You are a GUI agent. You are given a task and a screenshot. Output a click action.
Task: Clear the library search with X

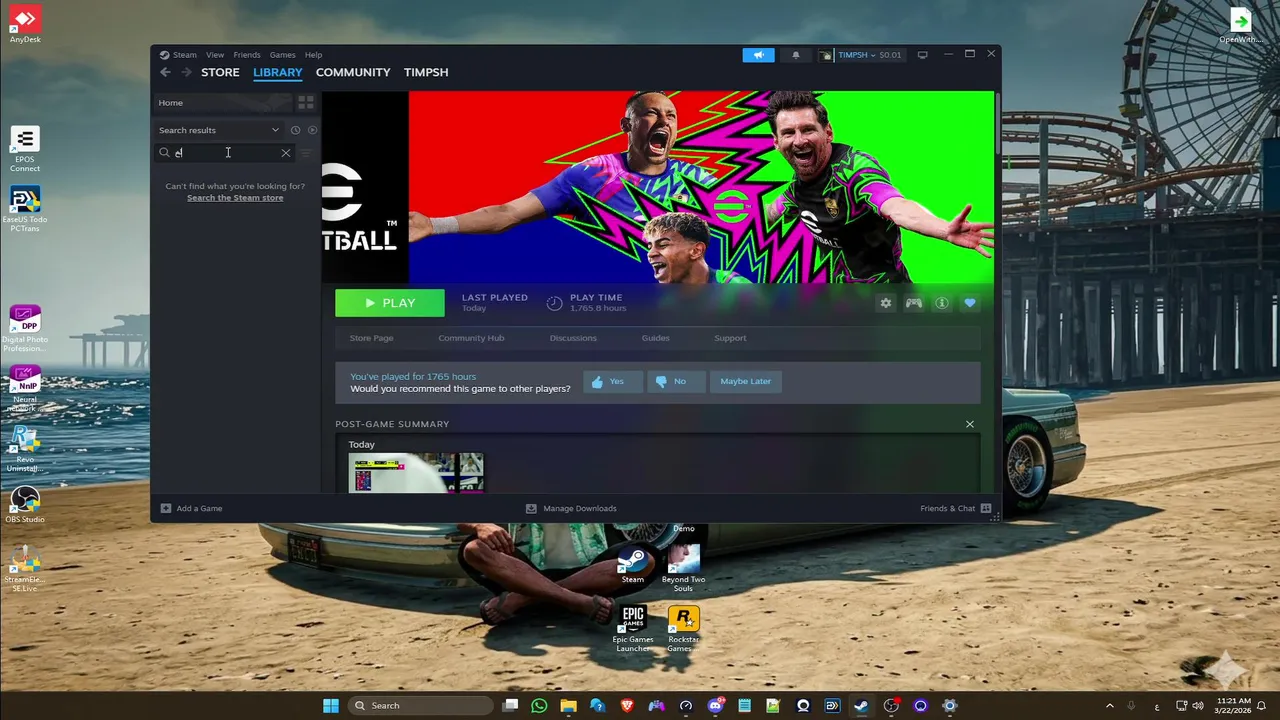tap(286, 153)
